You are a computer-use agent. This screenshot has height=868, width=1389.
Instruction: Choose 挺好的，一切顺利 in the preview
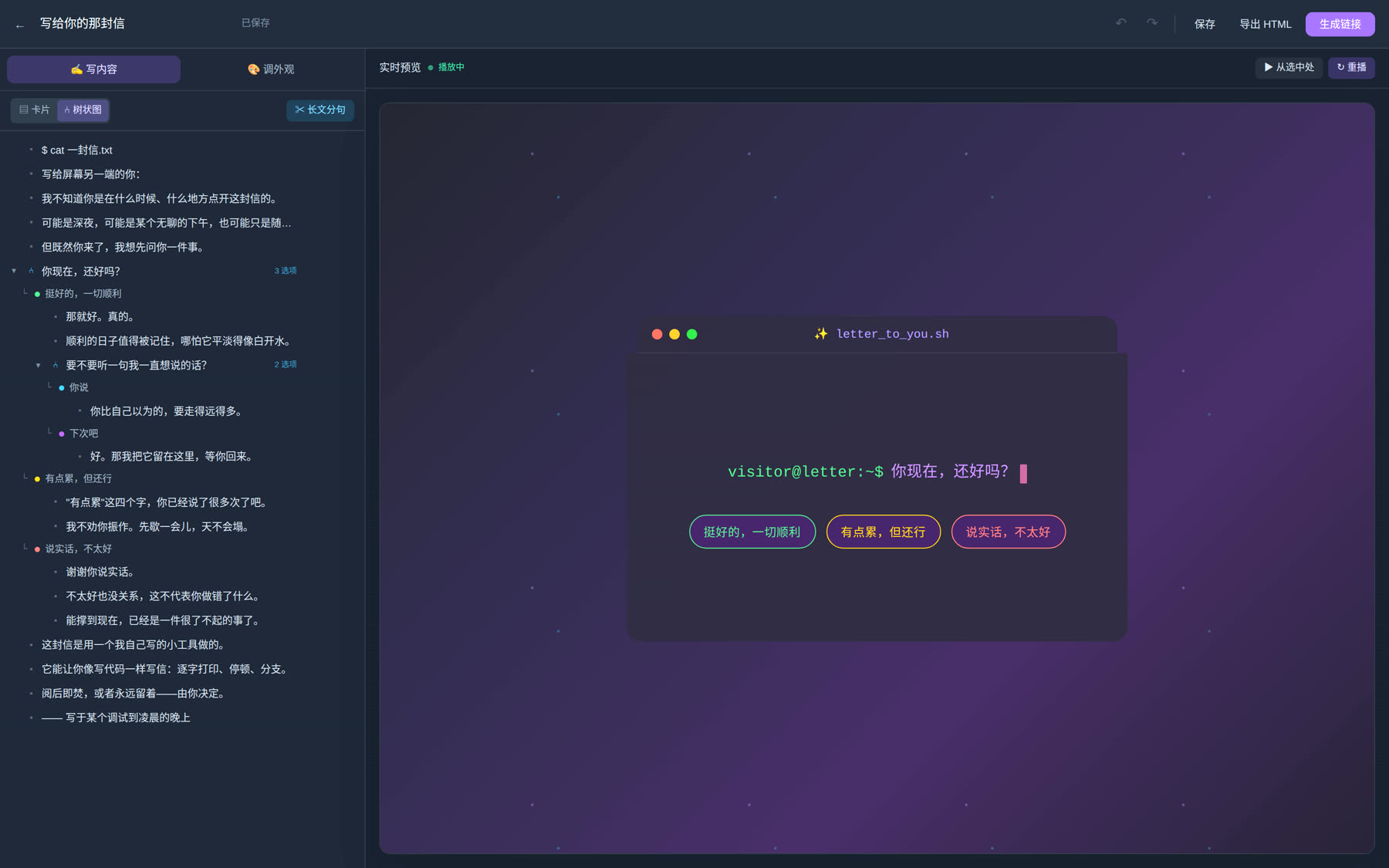tap(752, 532)
